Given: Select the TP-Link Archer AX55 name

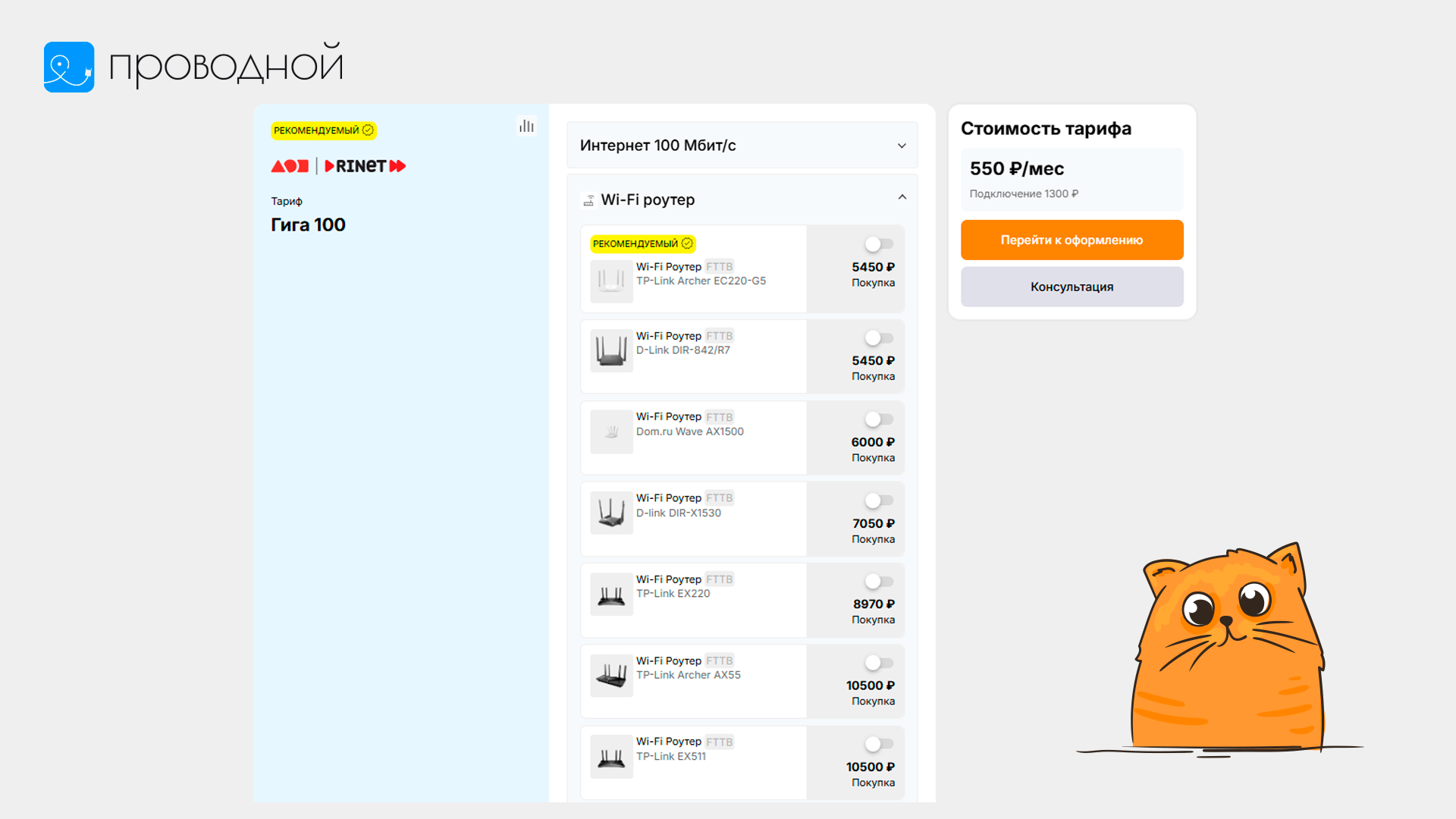Looking at the screenshot, I should pos(688,675).
